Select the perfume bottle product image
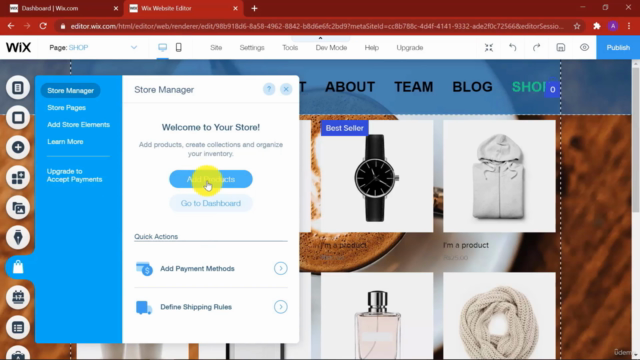This screenshot has height=360, width=640. 377,316
